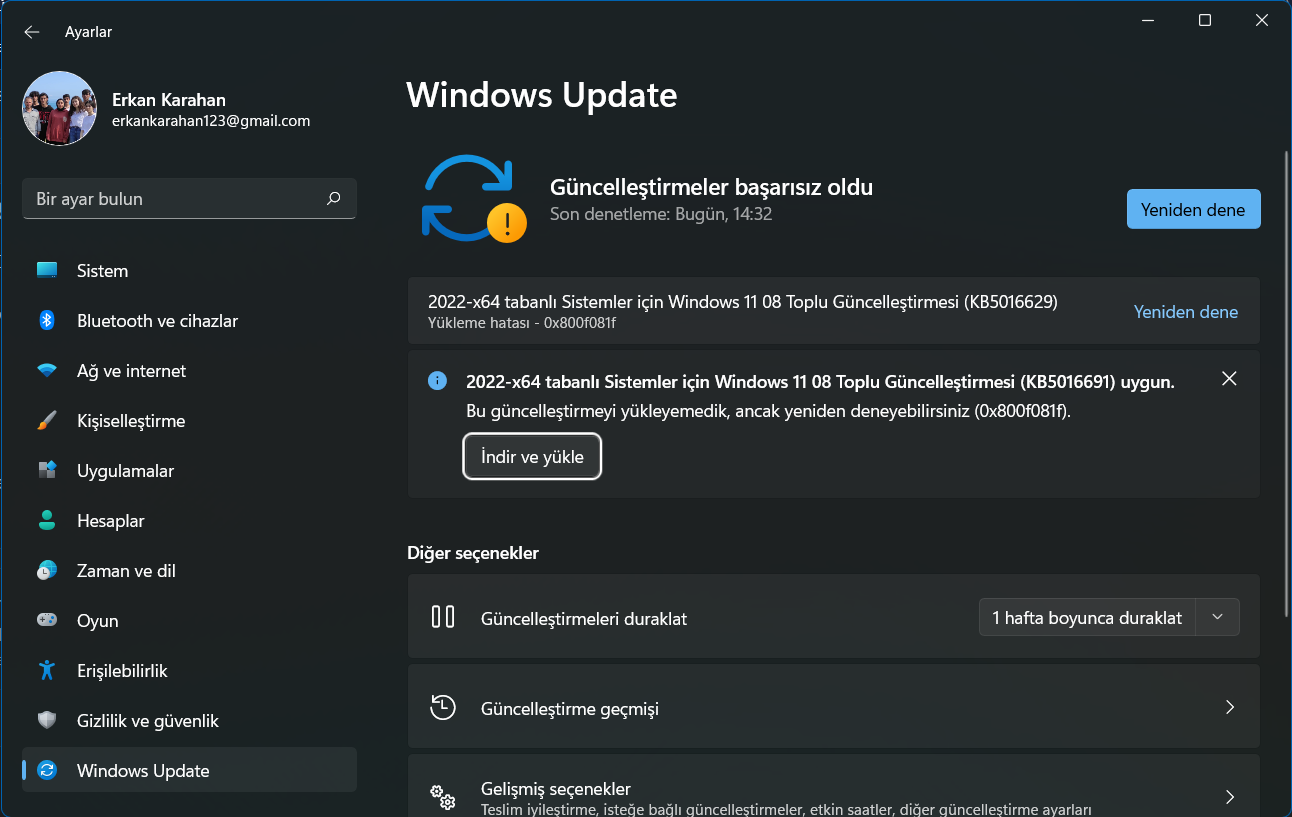Click the blue 'Yeniden dene' button

[1193, 210]
